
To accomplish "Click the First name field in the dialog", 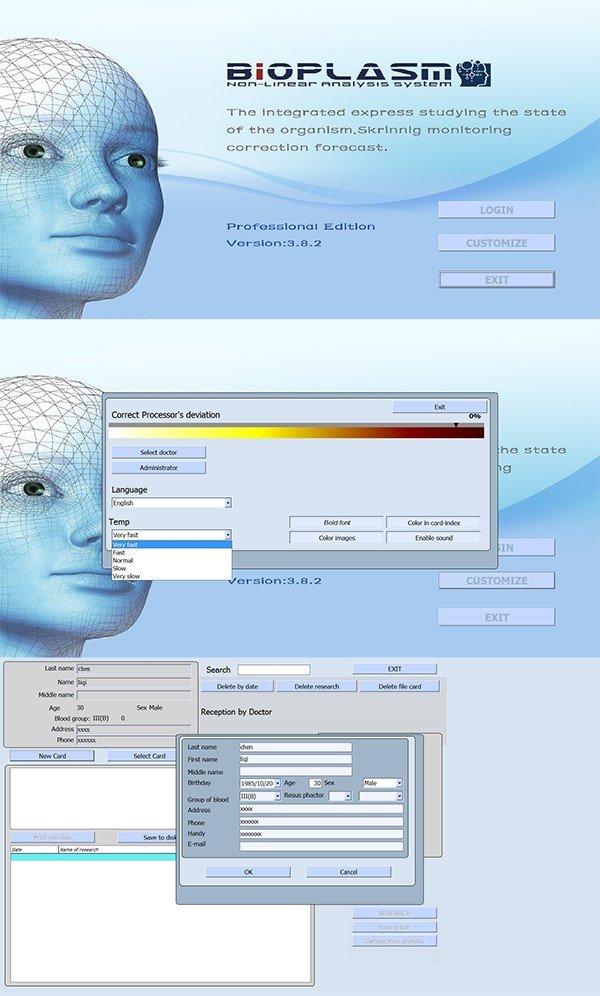I will pyautogui.click(x=295, y=759).
